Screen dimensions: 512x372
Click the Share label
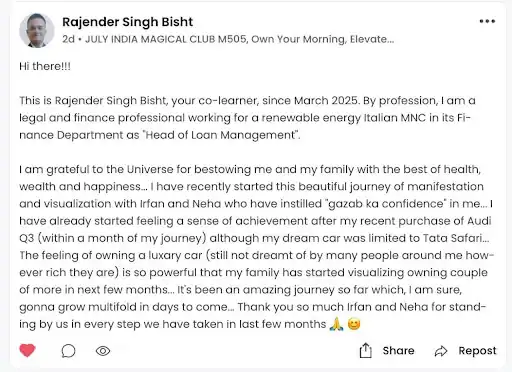398,351
